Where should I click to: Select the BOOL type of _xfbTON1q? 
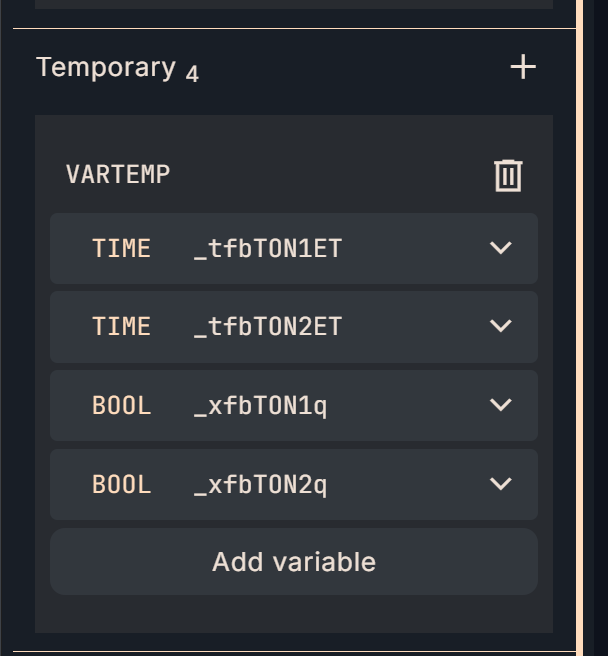(121, 405)
